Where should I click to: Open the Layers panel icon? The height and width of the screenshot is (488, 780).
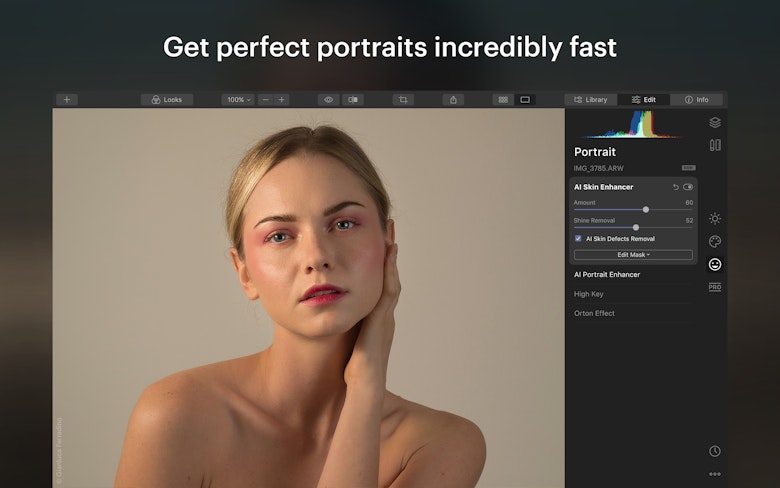[715, 122]
